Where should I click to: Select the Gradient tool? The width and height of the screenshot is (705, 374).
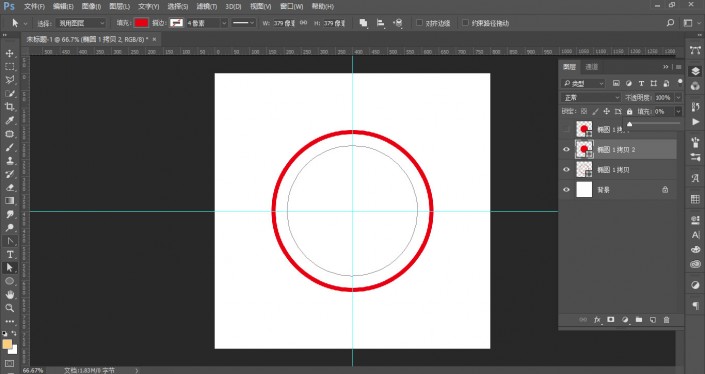pyautogui.click(x=9, y=201)
